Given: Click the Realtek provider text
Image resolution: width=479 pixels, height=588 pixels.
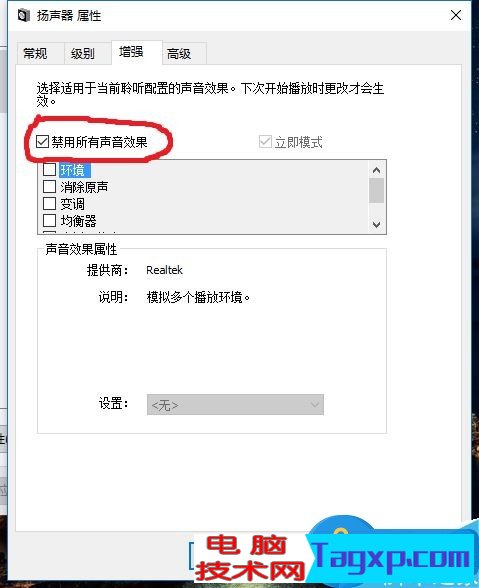Looking at the screenshot, I should point(164,270).
